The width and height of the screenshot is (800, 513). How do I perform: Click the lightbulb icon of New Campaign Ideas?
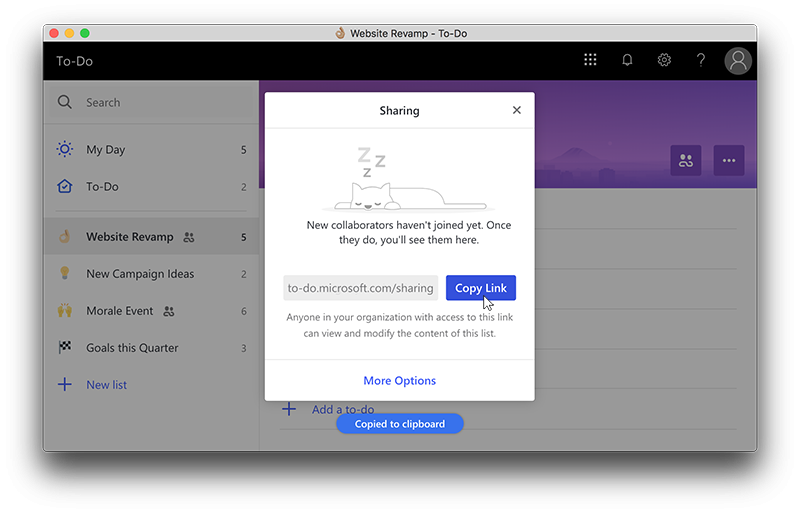(65, 273)
